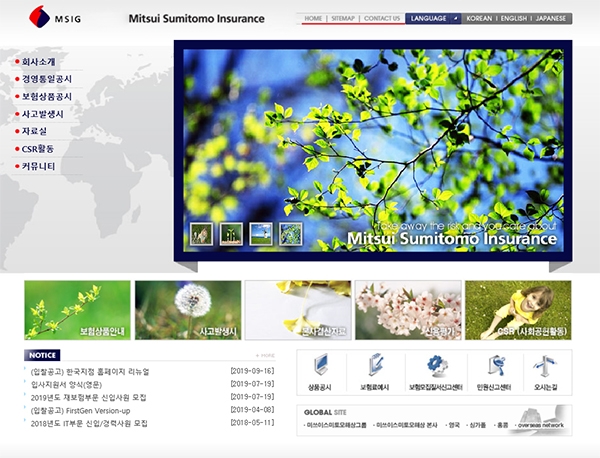Click the 오시는길 signpost icon
Viewport: 600px width, 458px height.
click(x=545, y=366)
